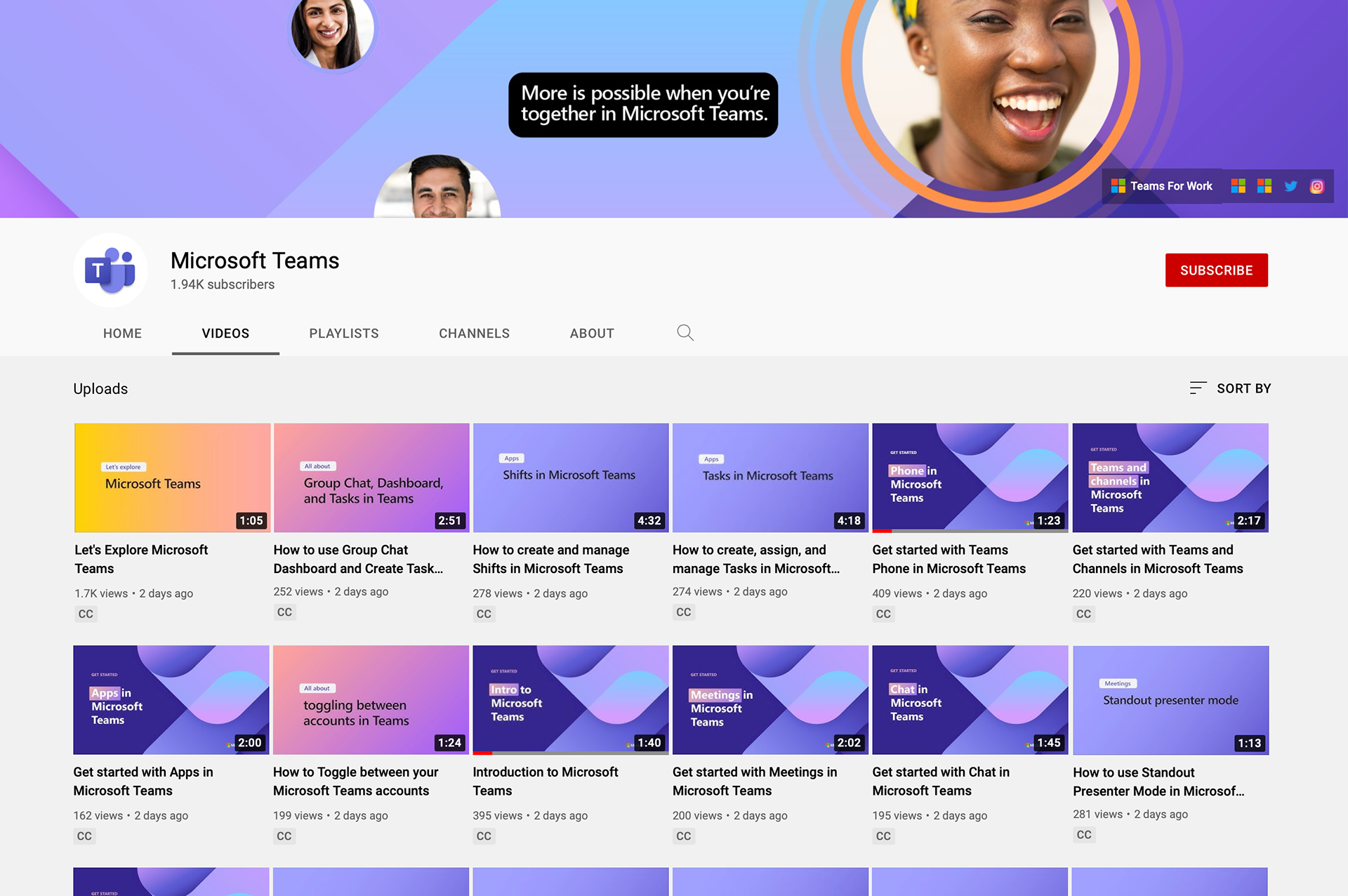This screenshot has width=1348, height=896.
Task: Open title 'How to use Standout Presenter Mode'
Action: [1158, 782]
